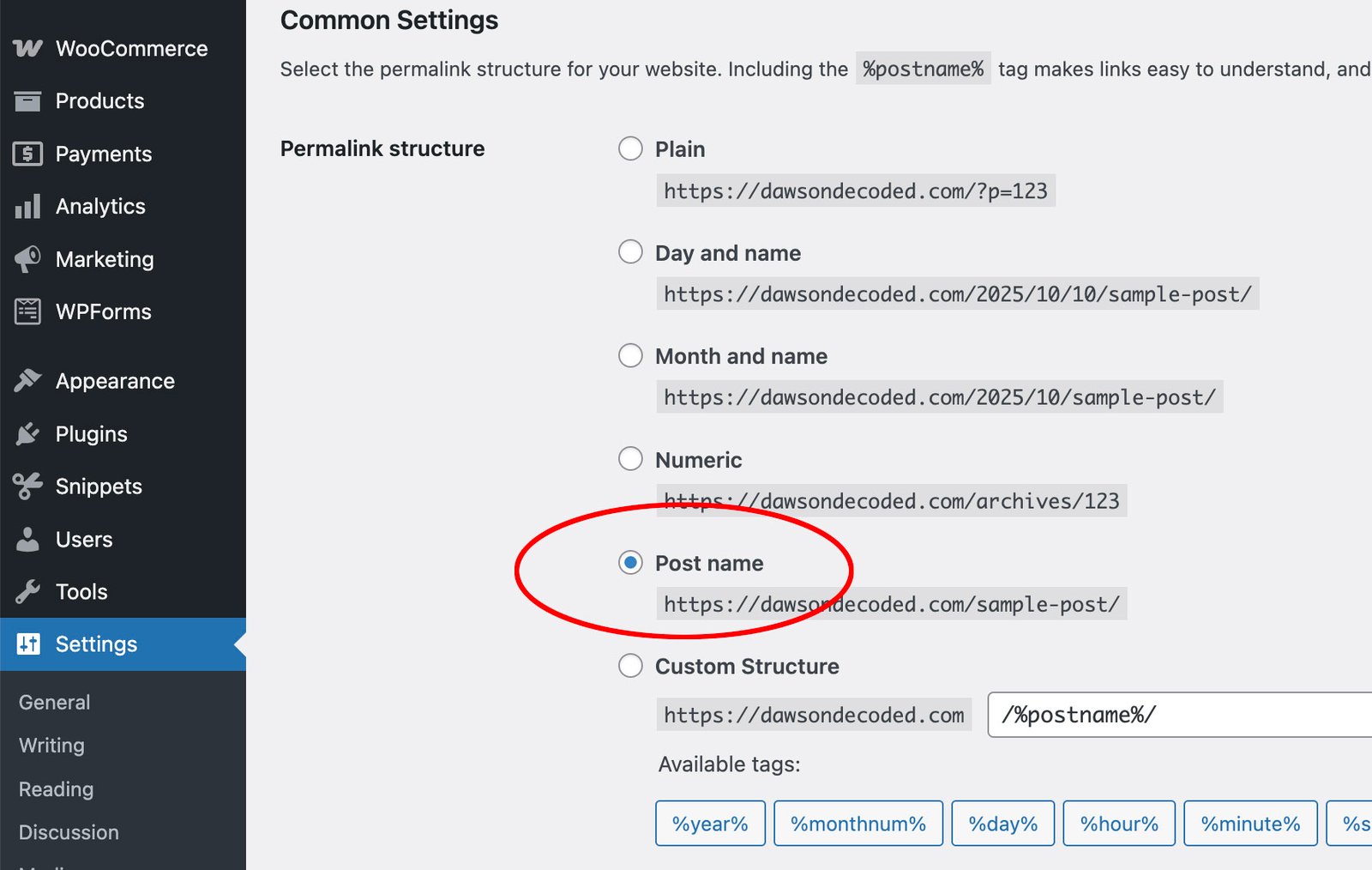Click the Payments dollar icon

coord(27,154)
